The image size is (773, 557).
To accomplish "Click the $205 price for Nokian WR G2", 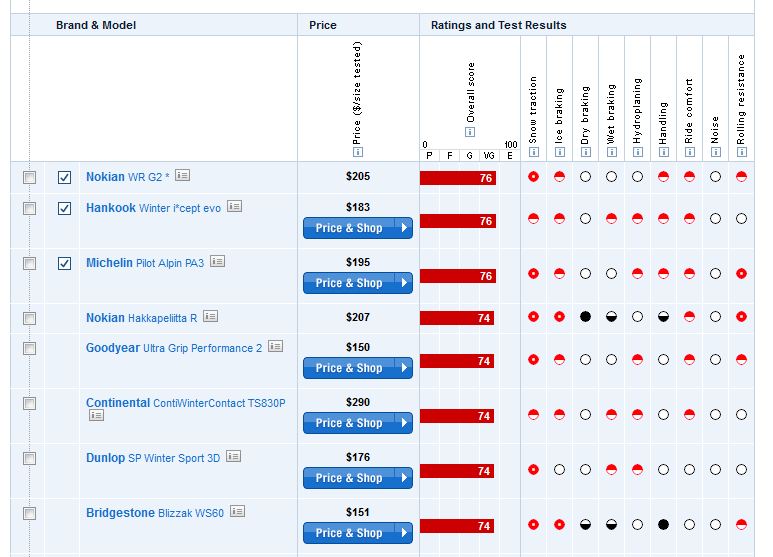I will click(x=358, y=176).
